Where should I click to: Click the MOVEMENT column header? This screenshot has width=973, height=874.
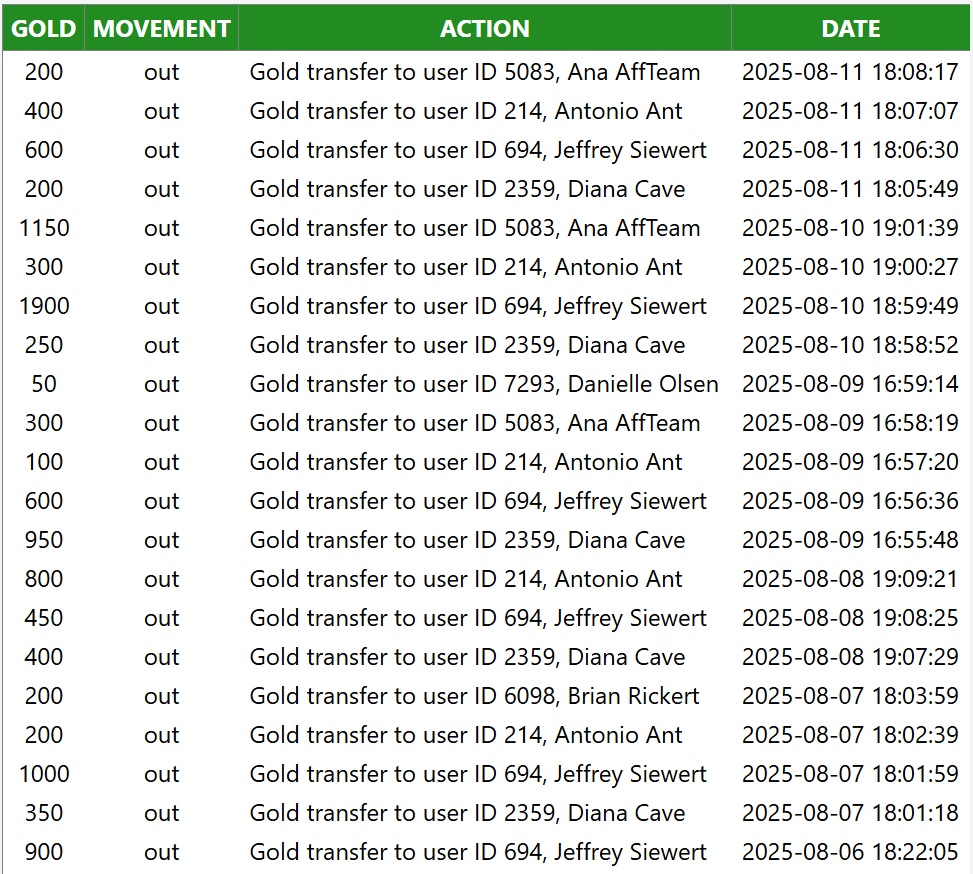tap(161, 29)
